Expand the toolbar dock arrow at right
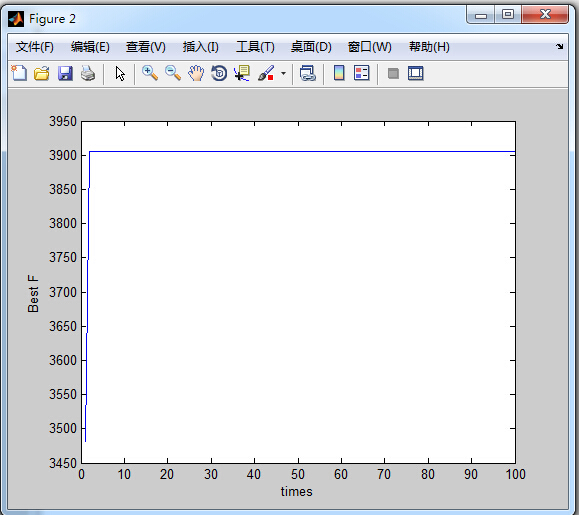 [560, 47]
